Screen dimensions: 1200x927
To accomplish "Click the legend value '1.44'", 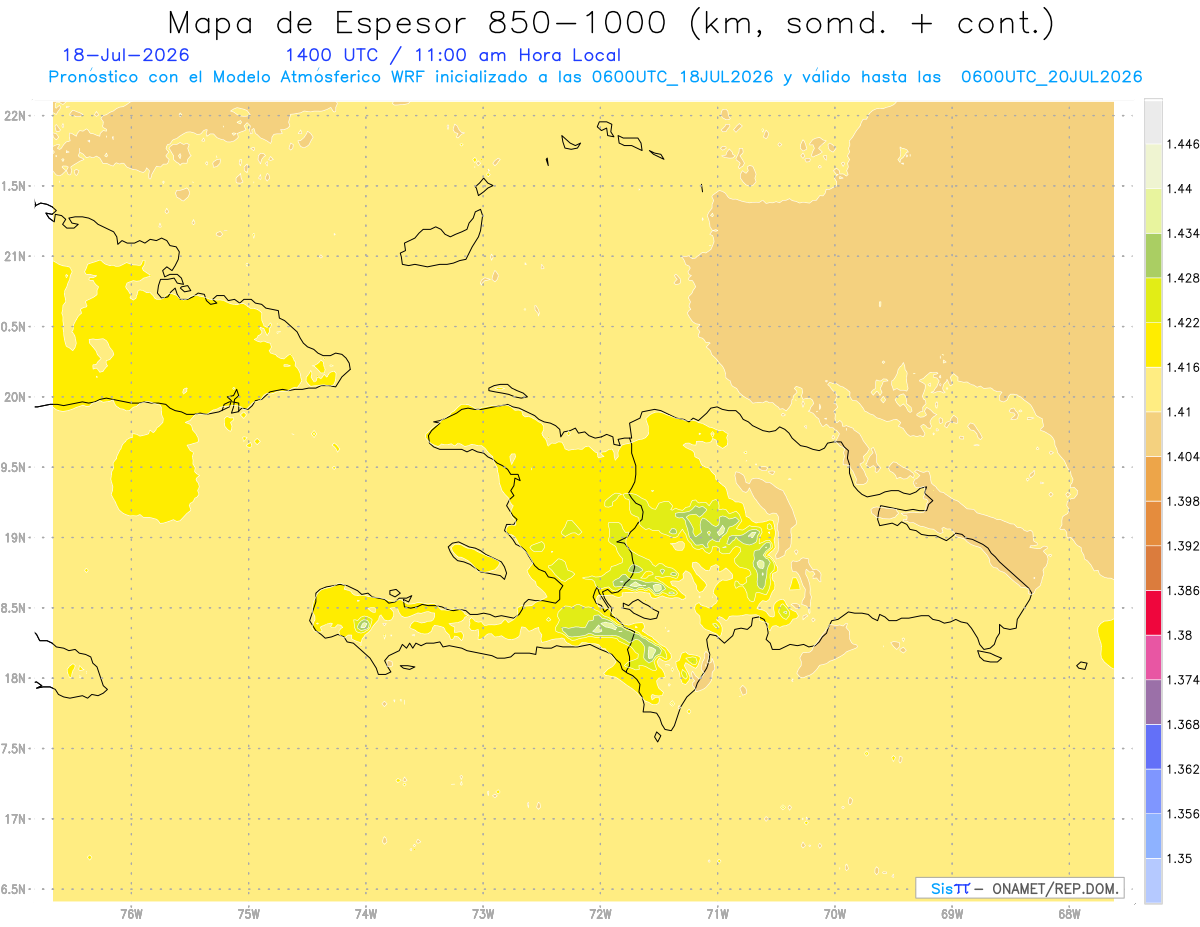I will coord(1179,189).
